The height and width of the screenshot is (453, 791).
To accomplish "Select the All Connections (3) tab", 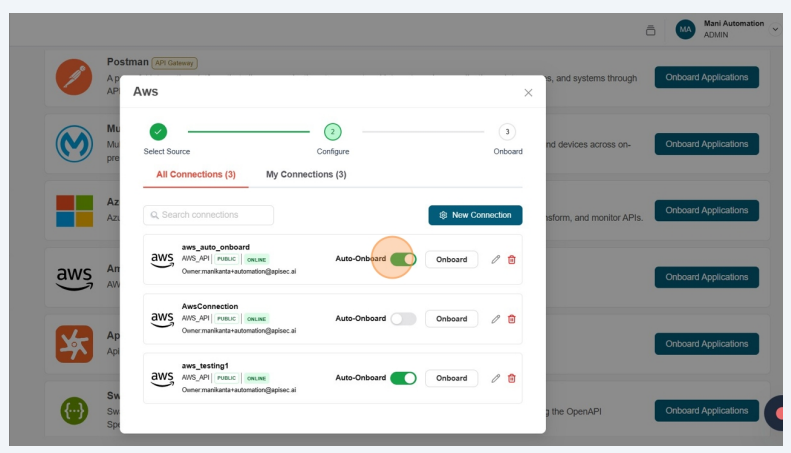I will (196, 174).
